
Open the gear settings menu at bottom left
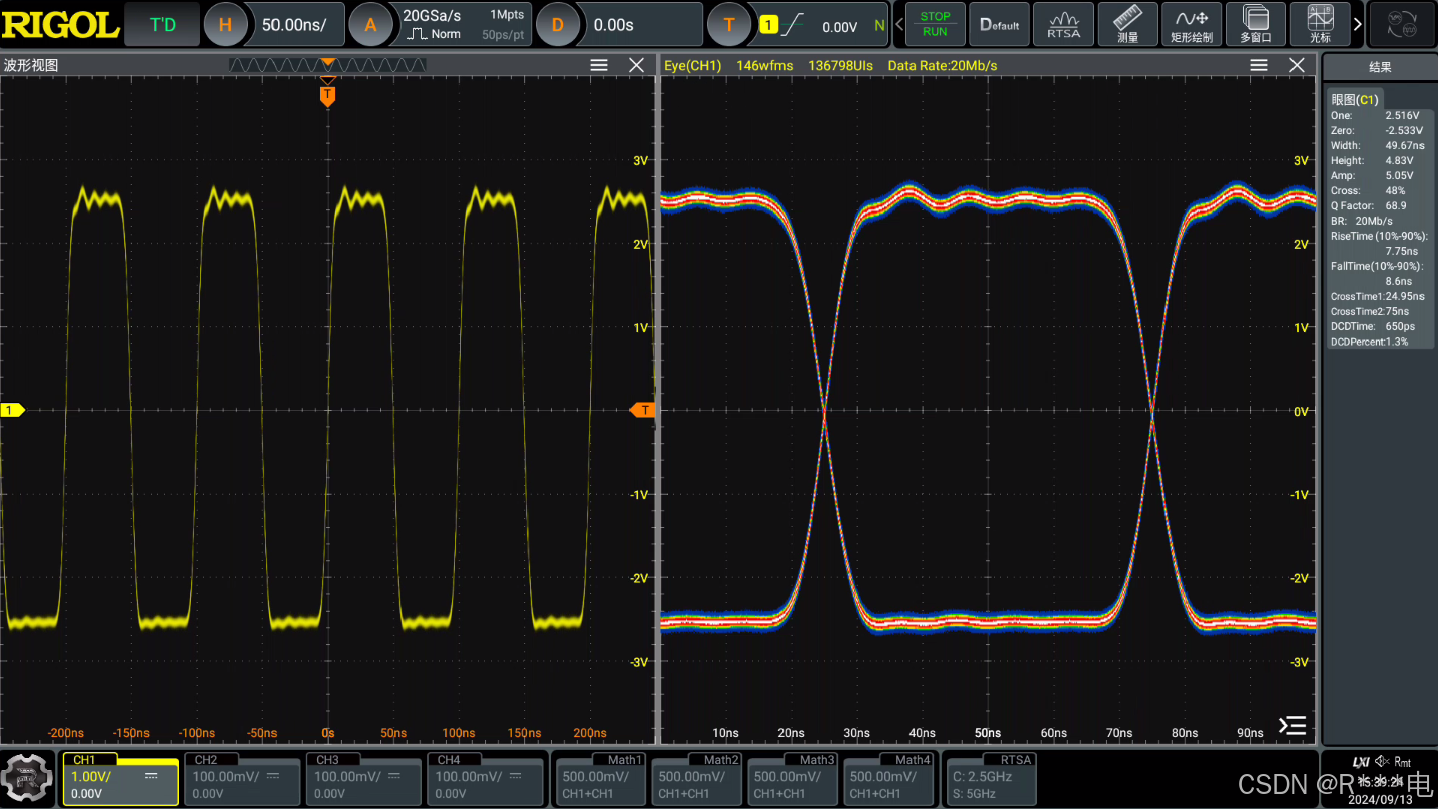coord(28,778)
